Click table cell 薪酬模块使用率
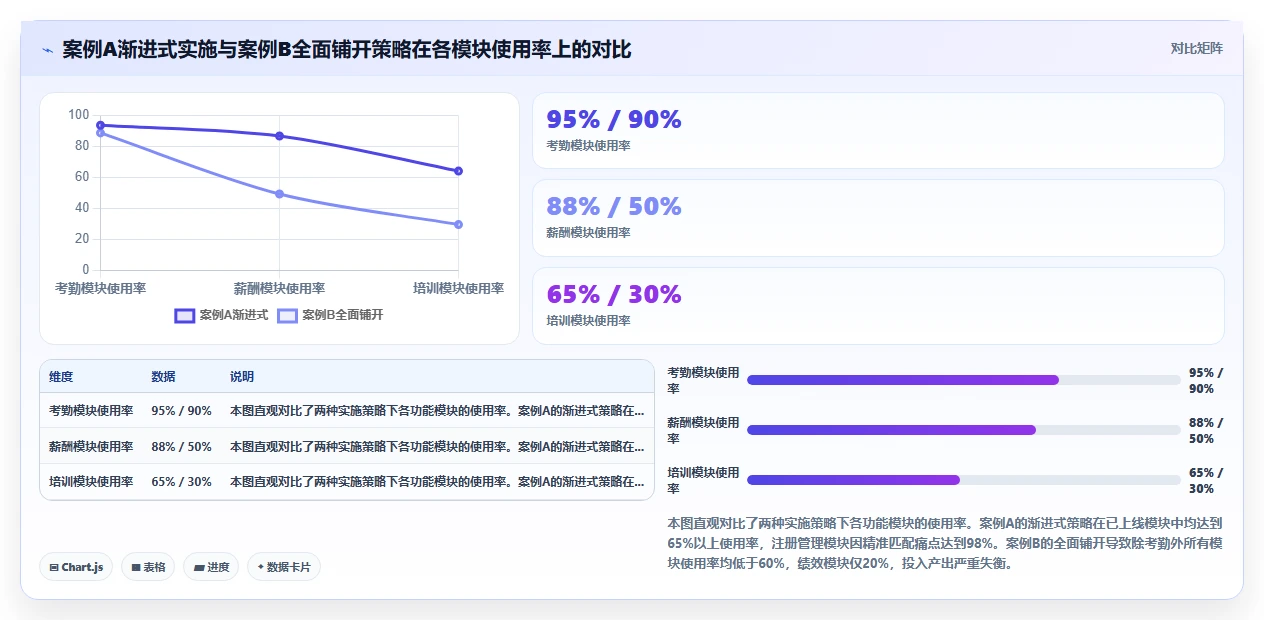The height and width of the screenshot is (620, 1264). (x=91, y=446)
